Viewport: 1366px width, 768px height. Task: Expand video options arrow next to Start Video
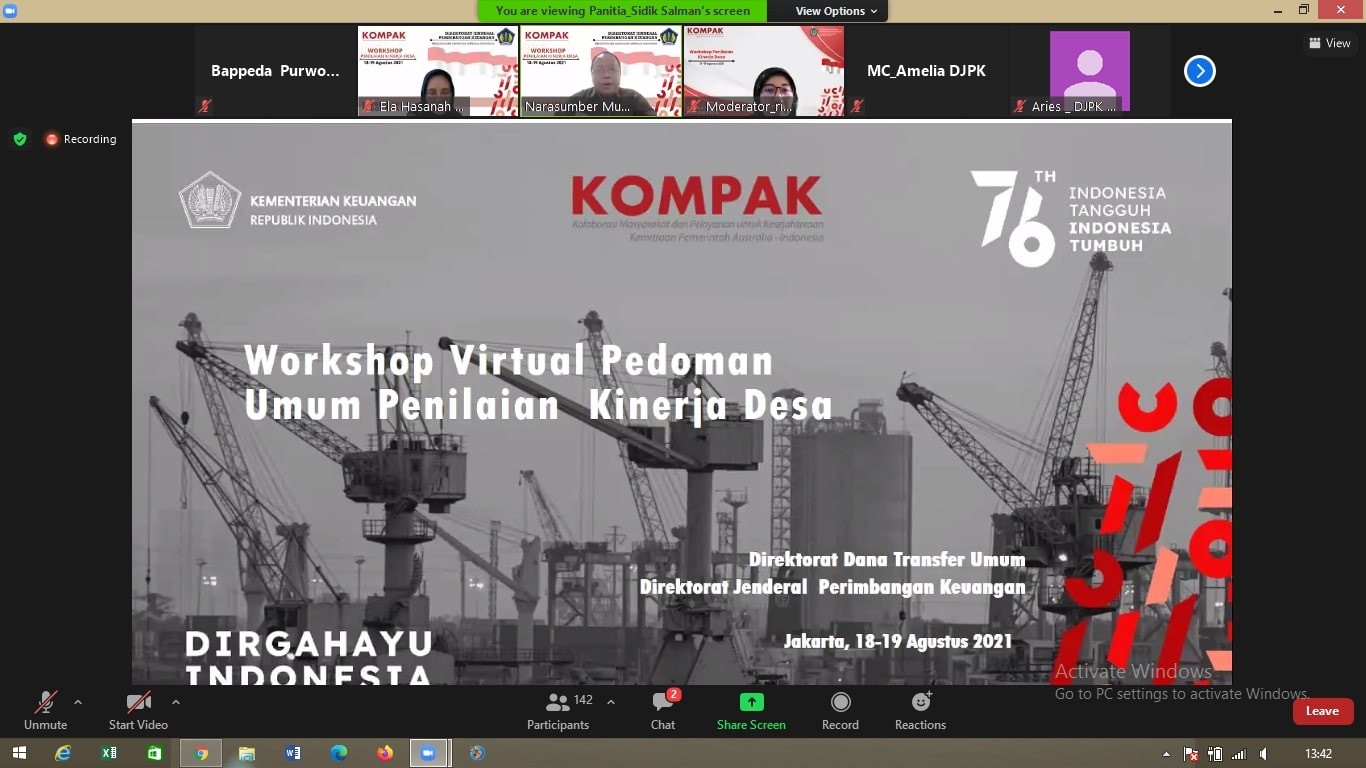click(x=176, y=702)
